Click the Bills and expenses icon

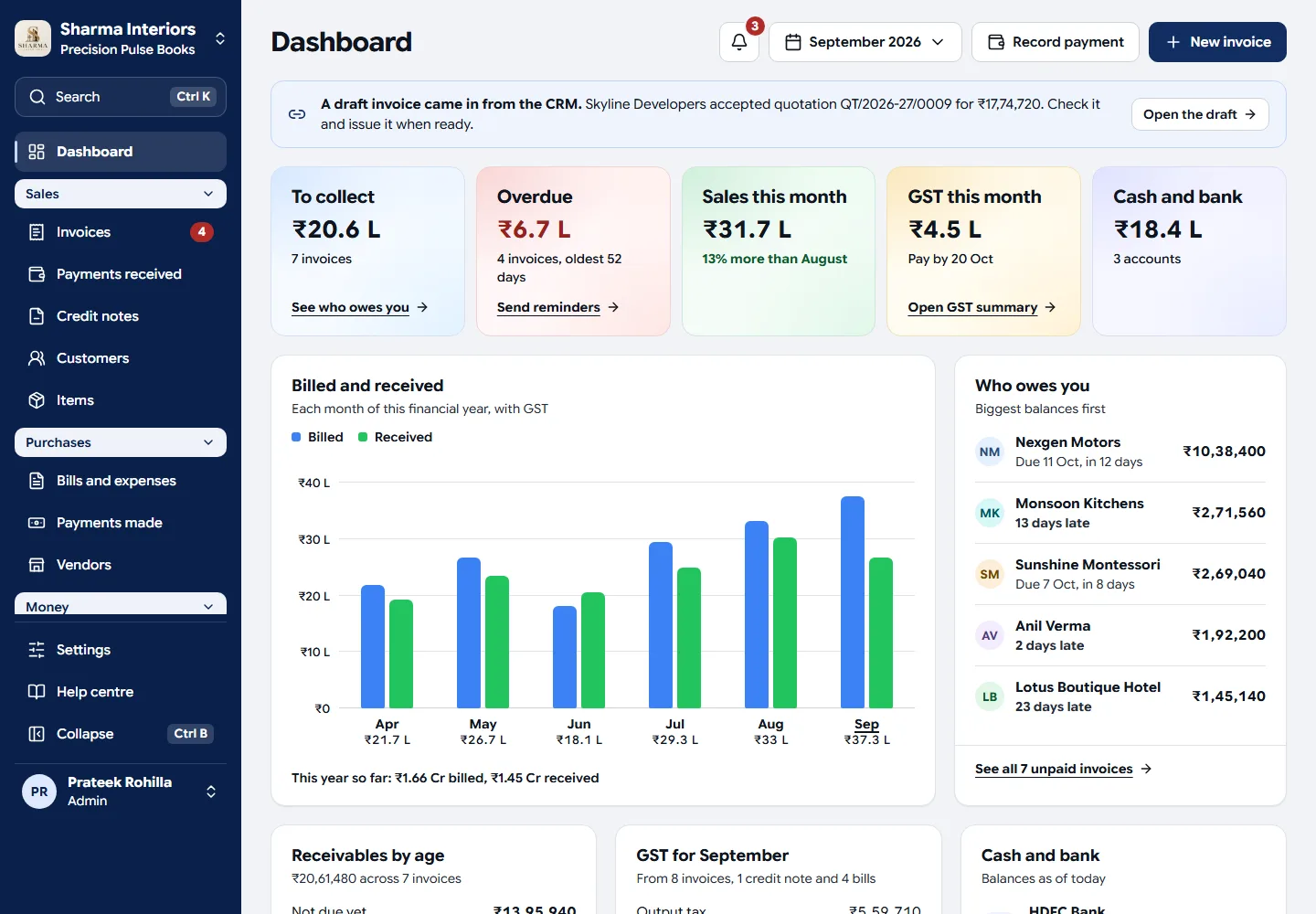pos(37,481)
